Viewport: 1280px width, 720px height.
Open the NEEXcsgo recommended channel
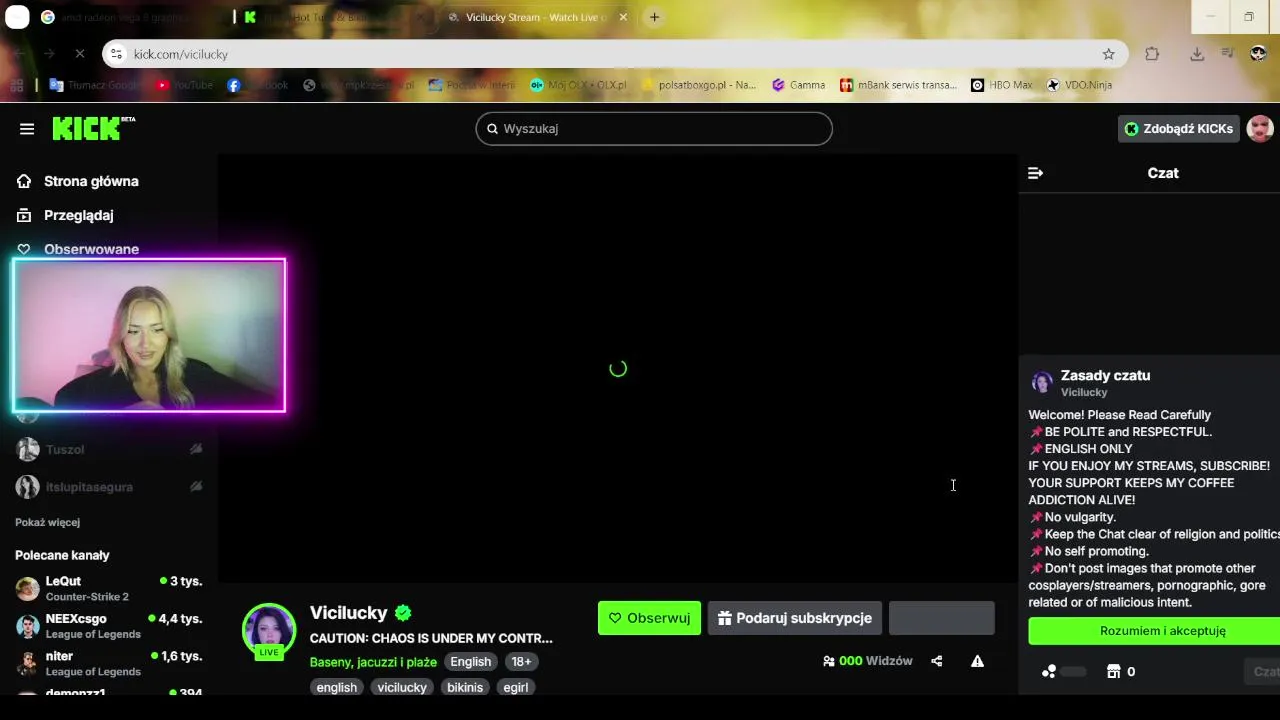[108, 626]
